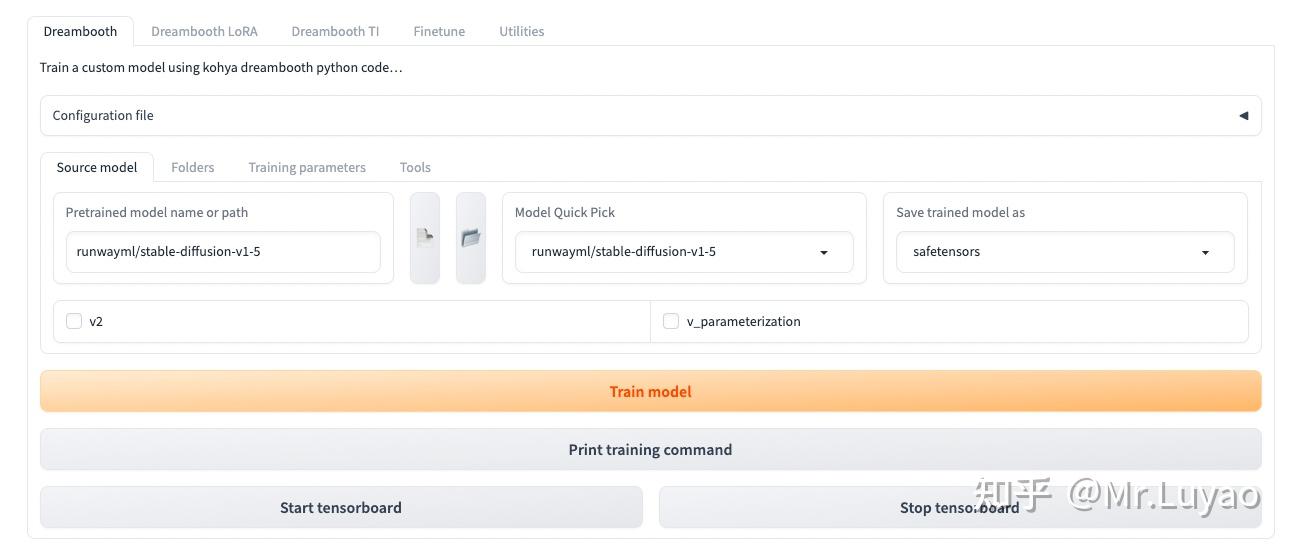Enable the v2 checkbox
This screenshot has height=552, width=1293.
(74, 321)
